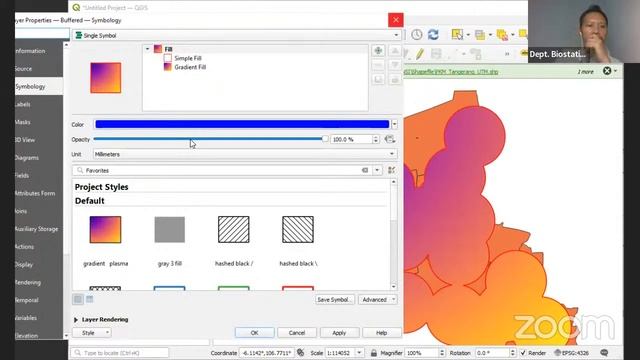Click Move symbol layer down button
This screenshot has height=360, width=640.
point(395,65)
